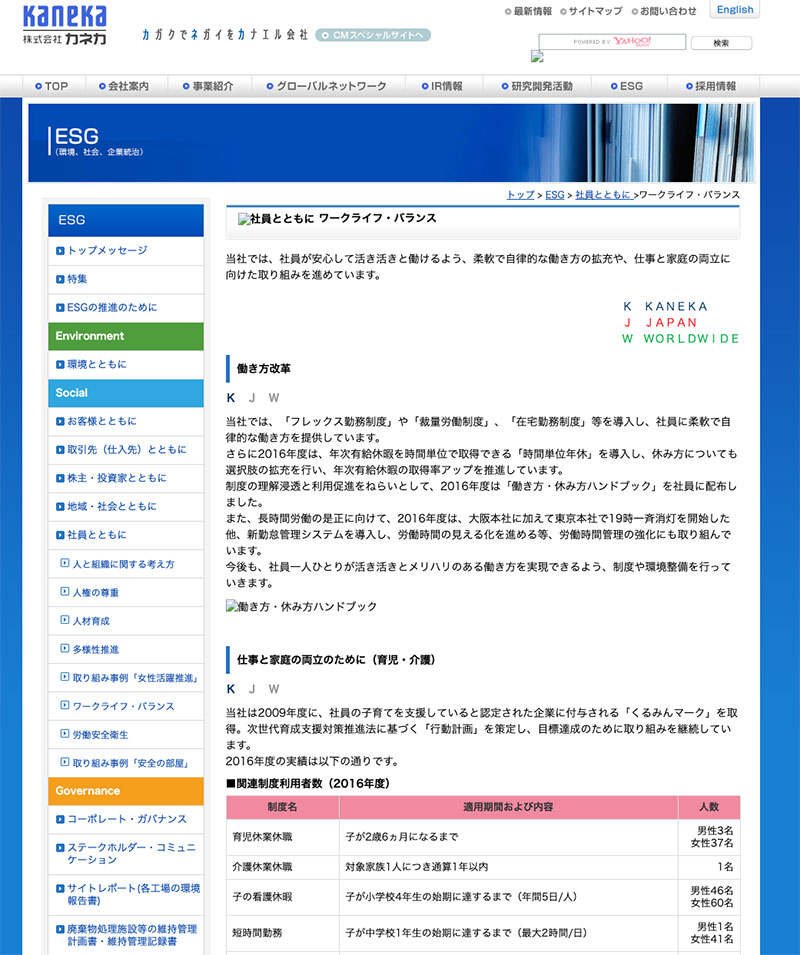The width and height of the screenshot is (800, 955).
Task: Open トップメッセージ in the ESG sidebar
Action: coord(107,251)
